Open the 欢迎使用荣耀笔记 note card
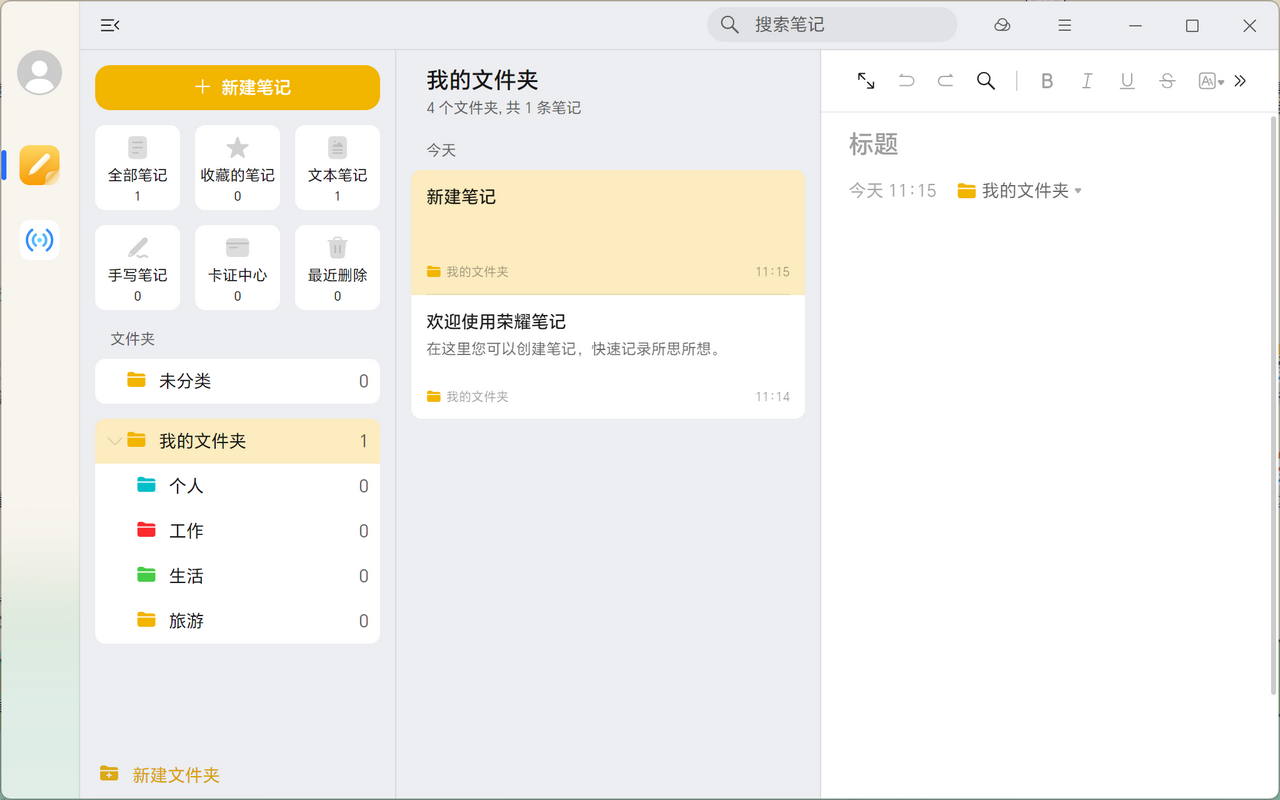1280x800 pixels. click(608, 357)
